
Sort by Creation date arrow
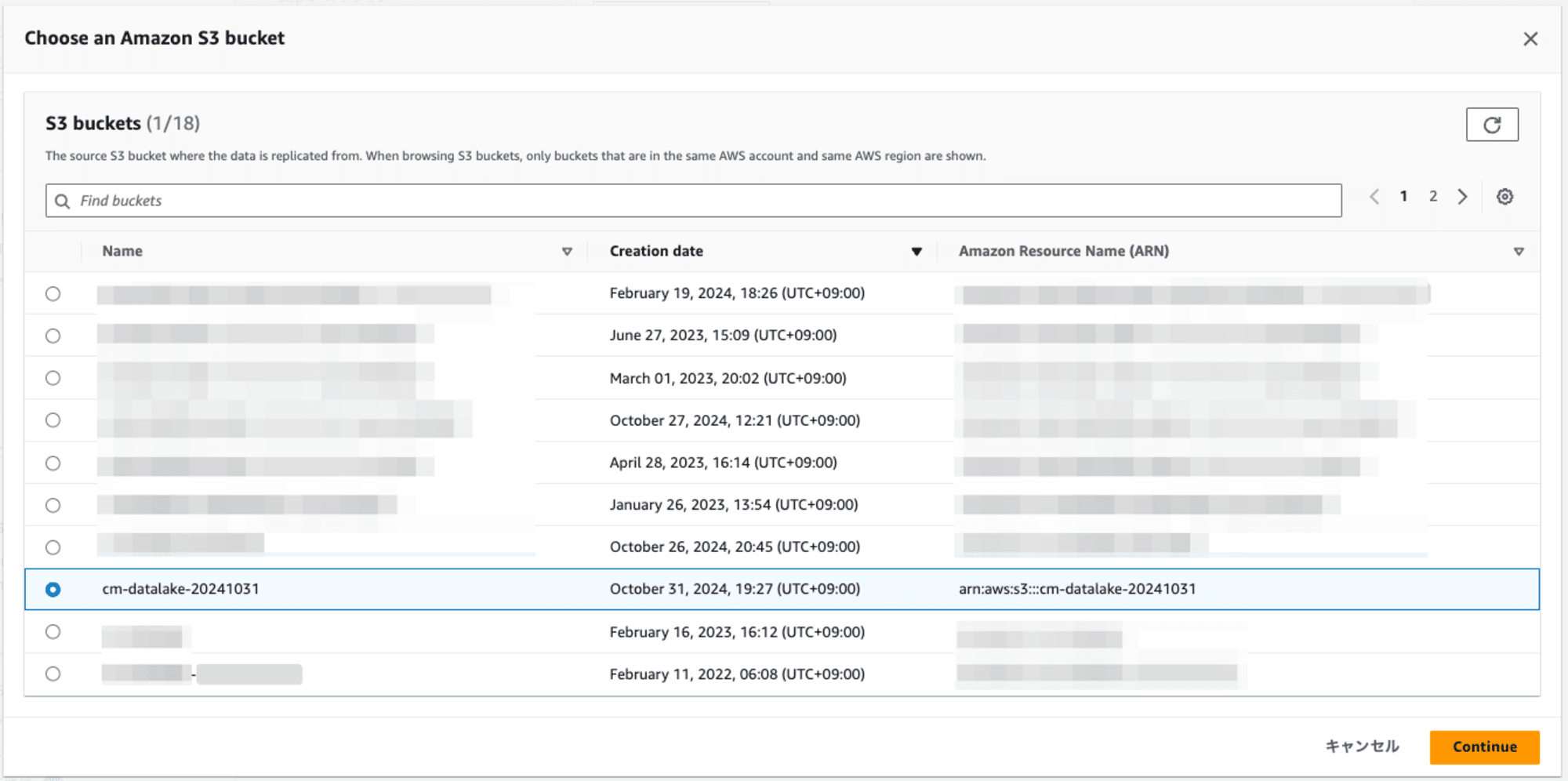click(x=916, y=252)
